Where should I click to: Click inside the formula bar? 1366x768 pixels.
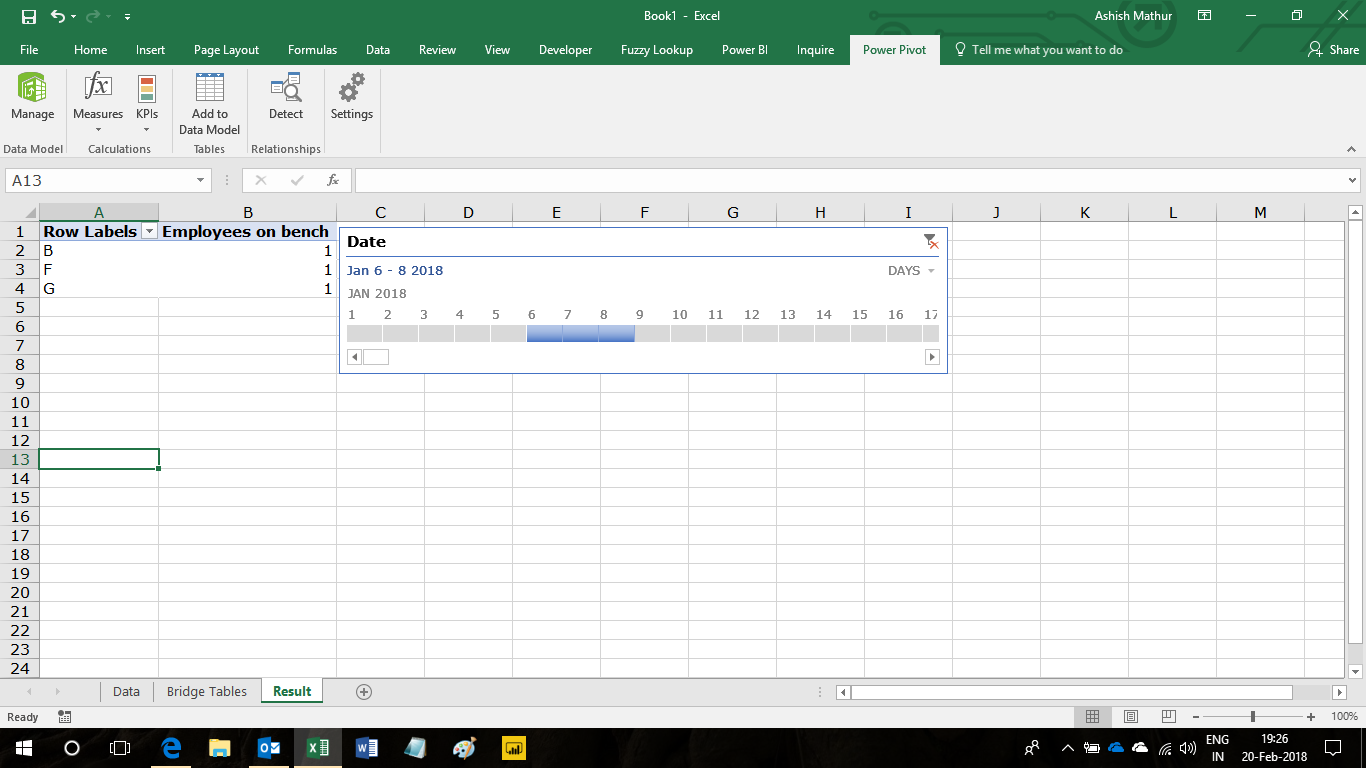pyautogui.click(x=850, y=180)
